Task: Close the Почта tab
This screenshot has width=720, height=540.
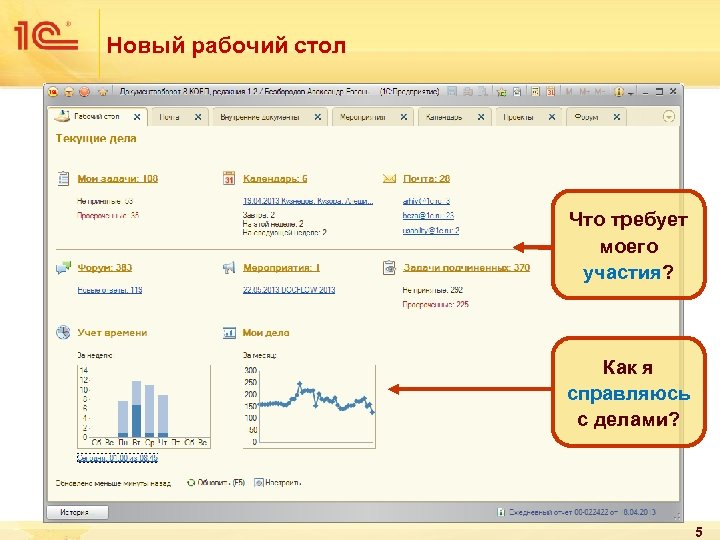Action: point(198,117)
